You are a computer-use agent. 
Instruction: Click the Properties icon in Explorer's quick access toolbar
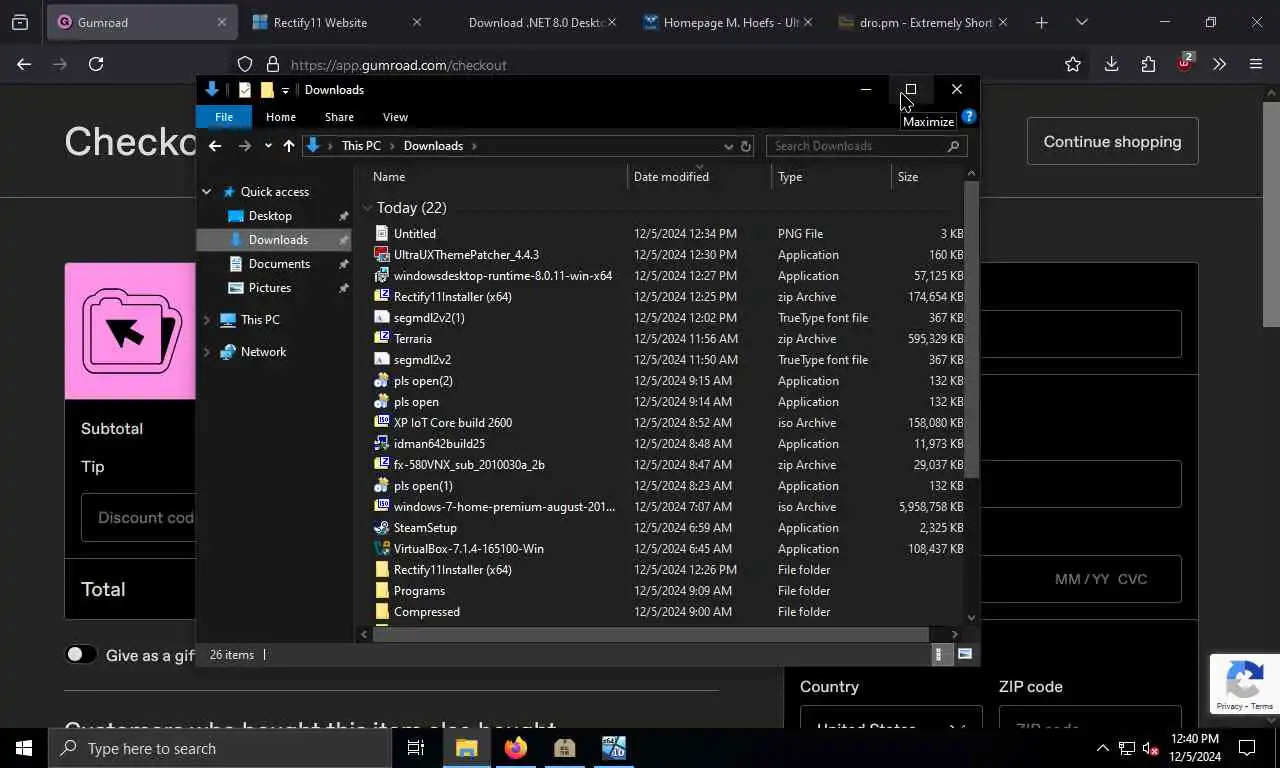245,90
